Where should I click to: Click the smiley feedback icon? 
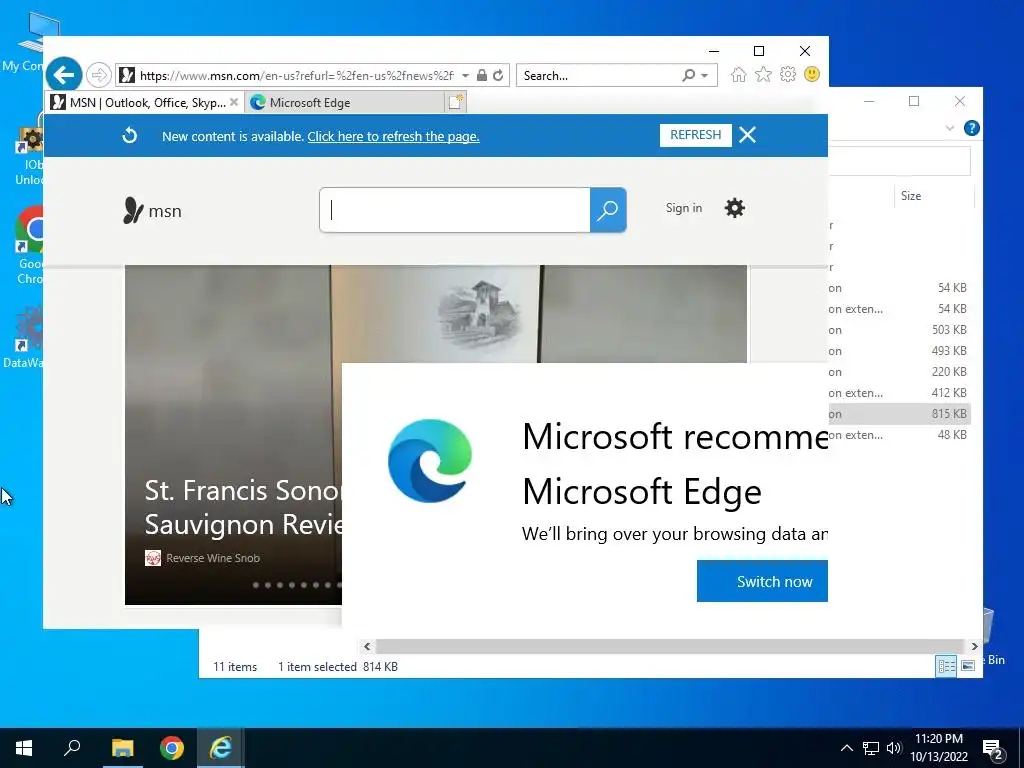coord(812,74)
